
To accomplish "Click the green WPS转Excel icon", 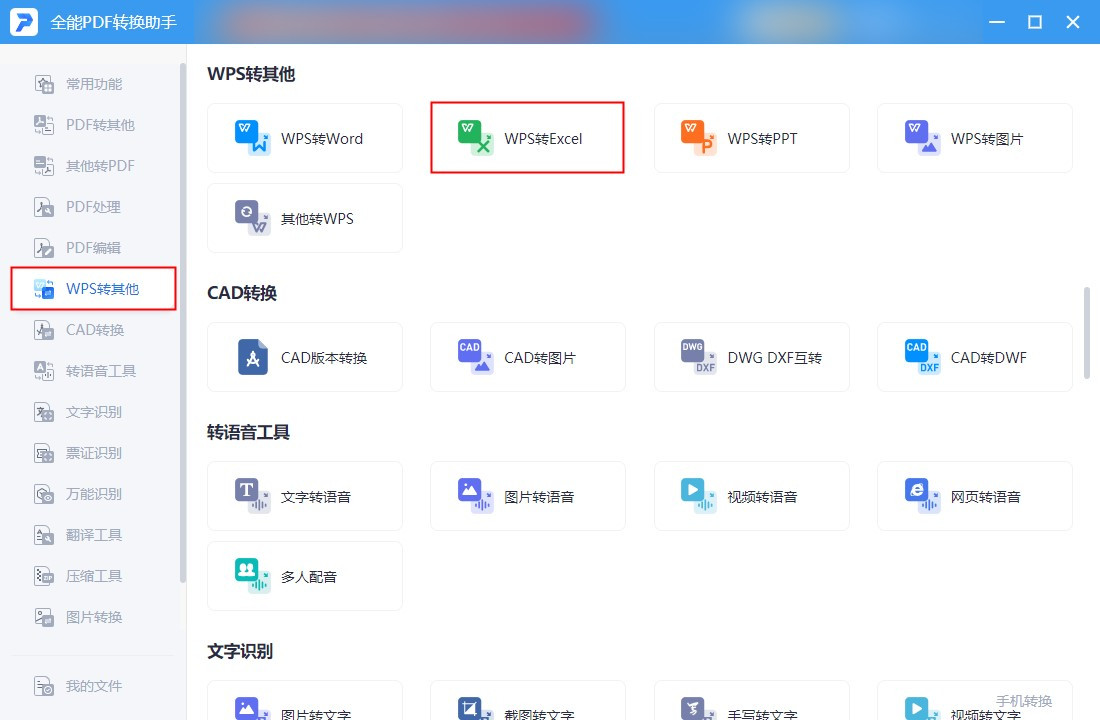I will pos(476,138).
